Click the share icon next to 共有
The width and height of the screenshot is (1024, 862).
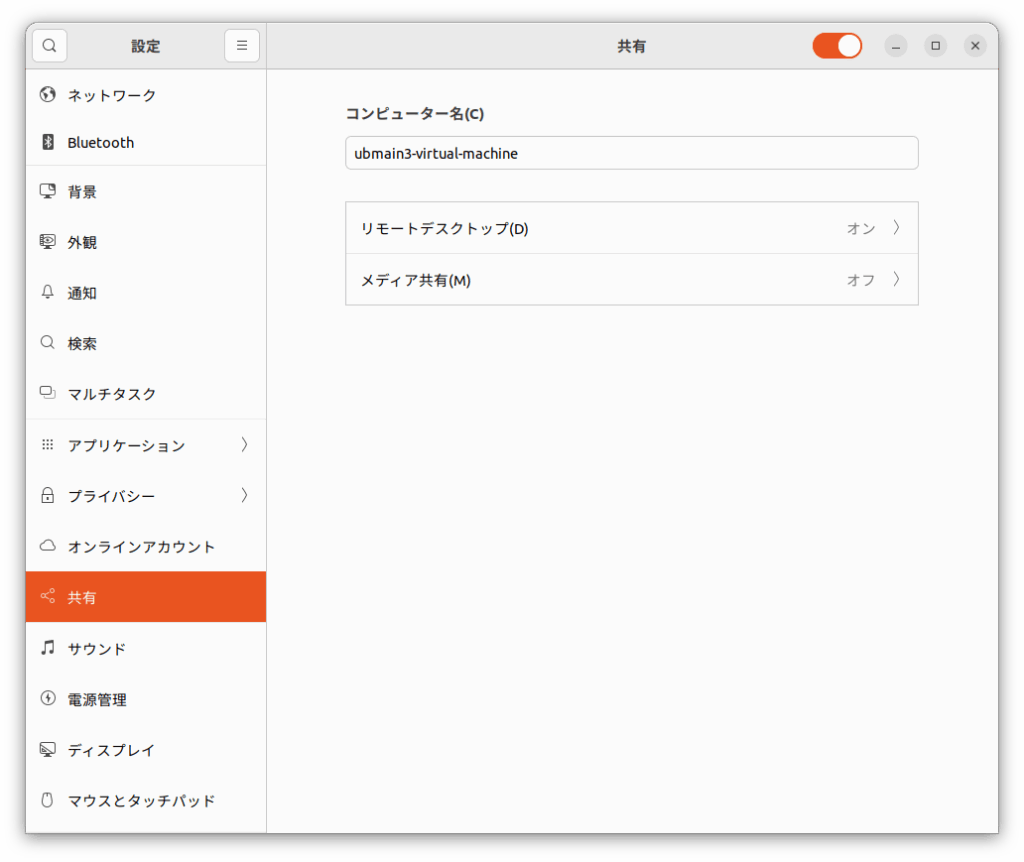pyautogui.click(x=48, y=596)
